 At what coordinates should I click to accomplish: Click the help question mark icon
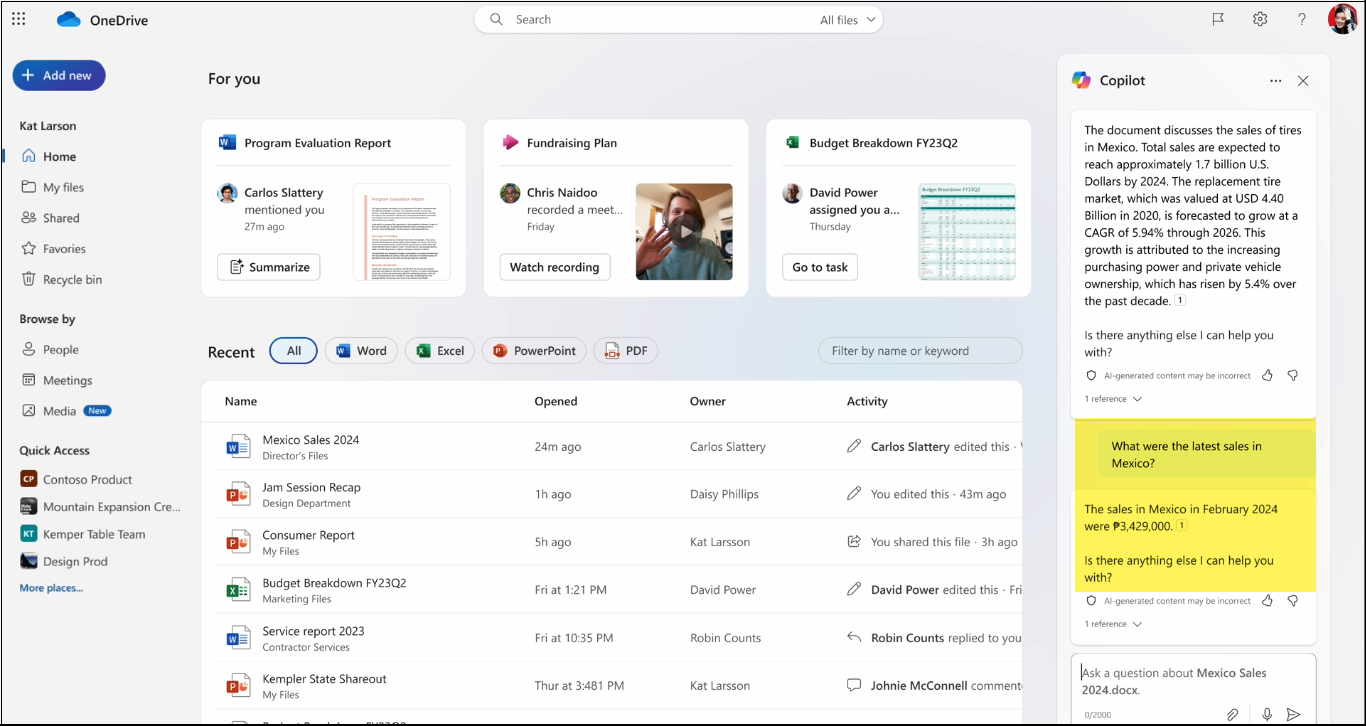tap(1301, 19)
